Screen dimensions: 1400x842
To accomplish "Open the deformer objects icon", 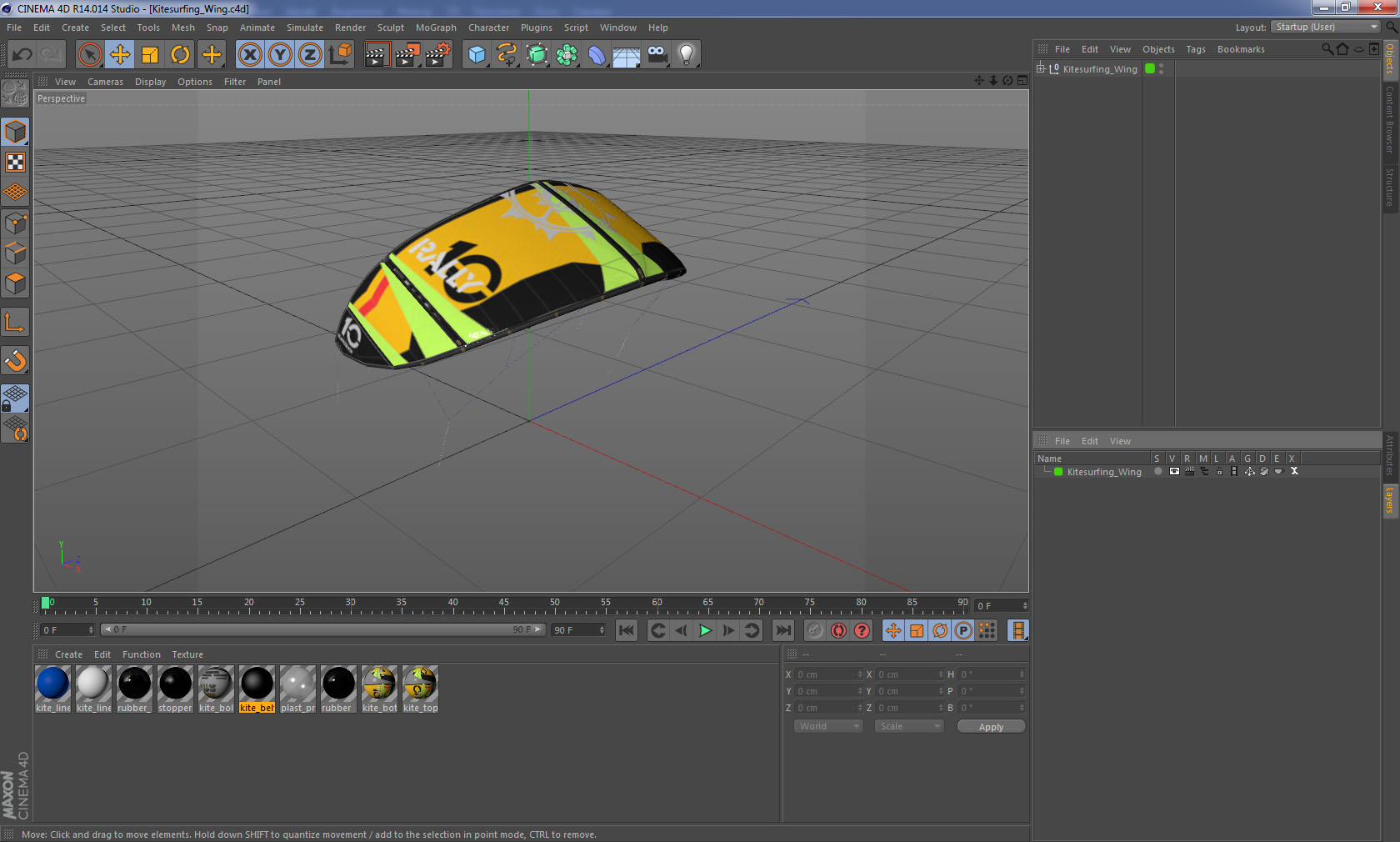I will pyautogui.click(x=597, y=55).
